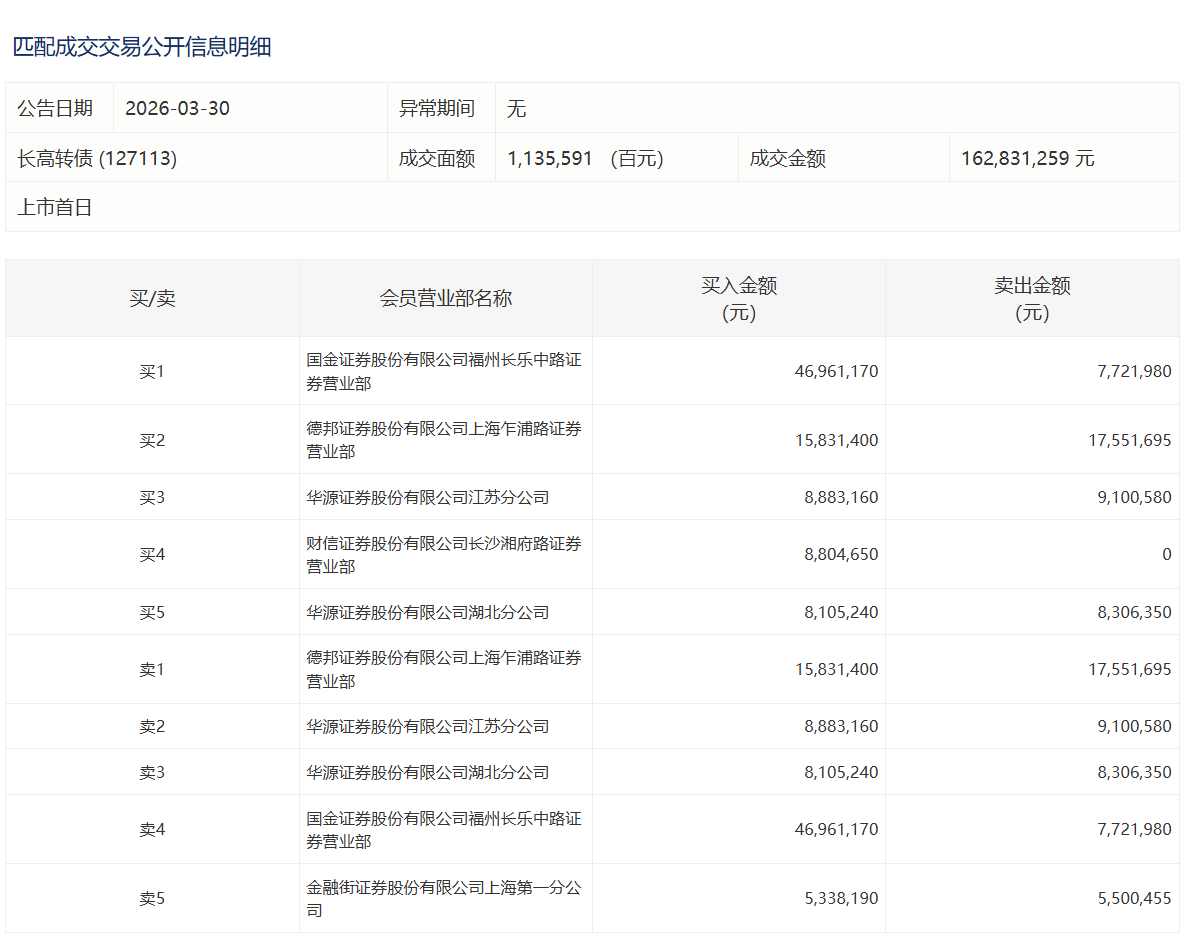Select the sell amount 5,500,455
This screenshot has height=942, width=1188.
point(1134,899)
